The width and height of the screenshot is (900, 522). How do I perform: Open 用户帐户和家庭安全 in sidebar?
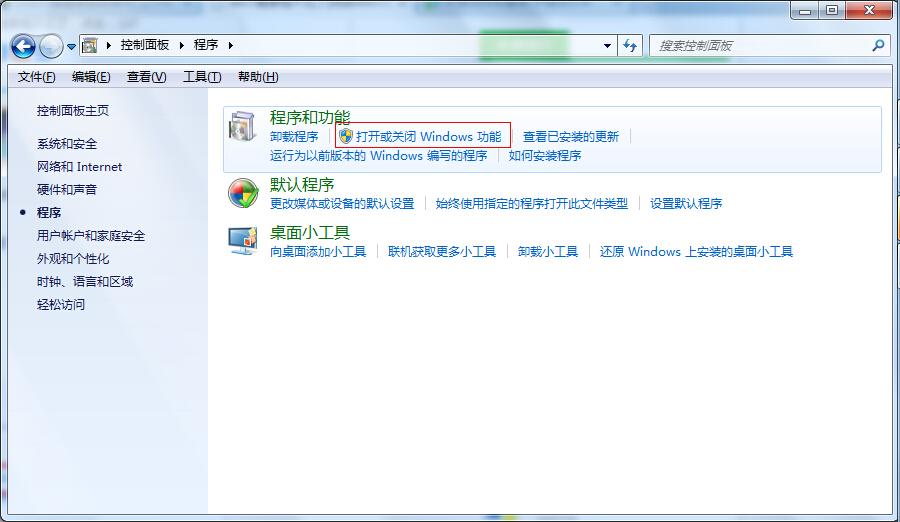click(91, 235)
